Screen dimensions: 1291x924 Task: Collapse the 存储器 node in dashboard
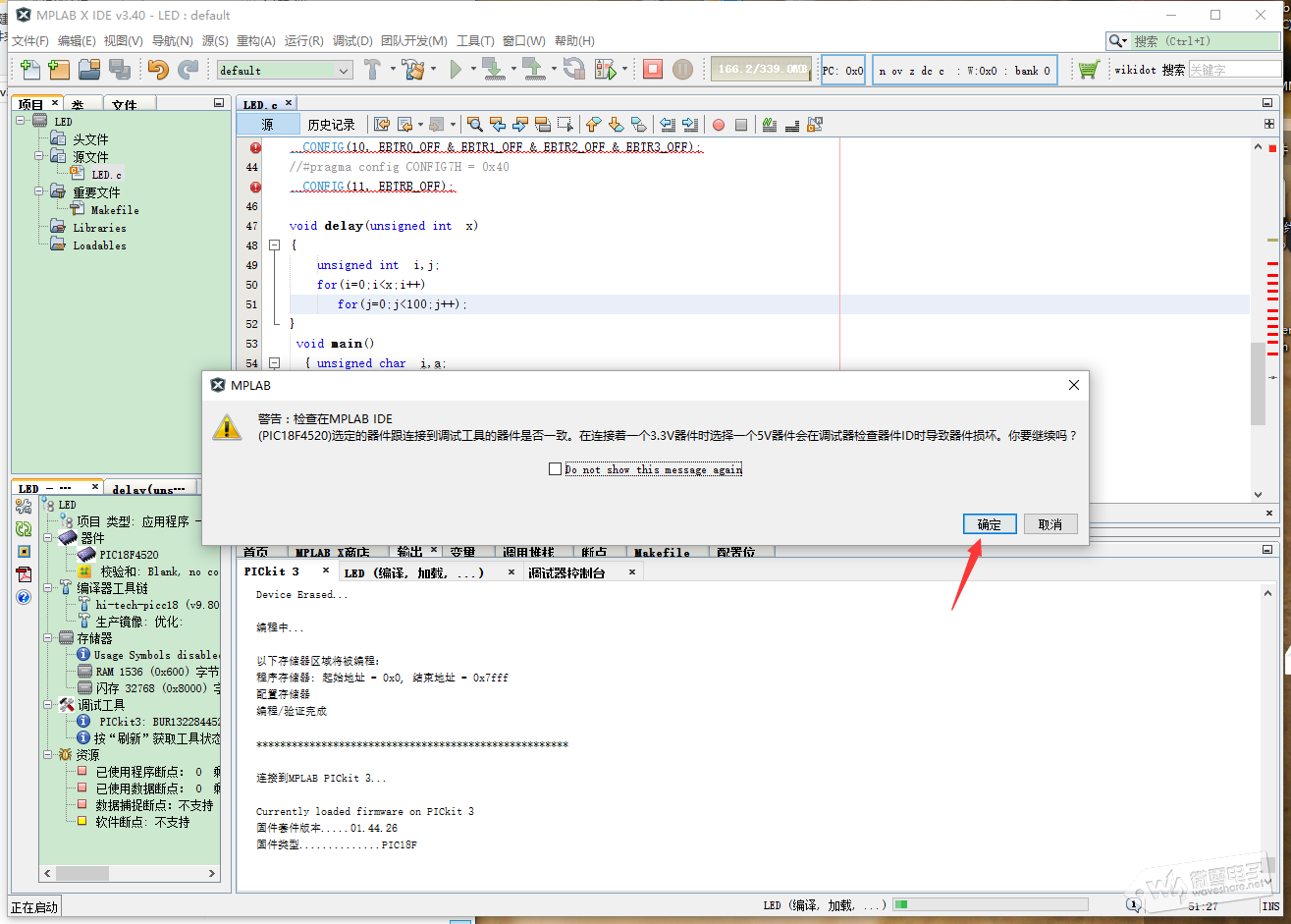click(x=48, y=638)
